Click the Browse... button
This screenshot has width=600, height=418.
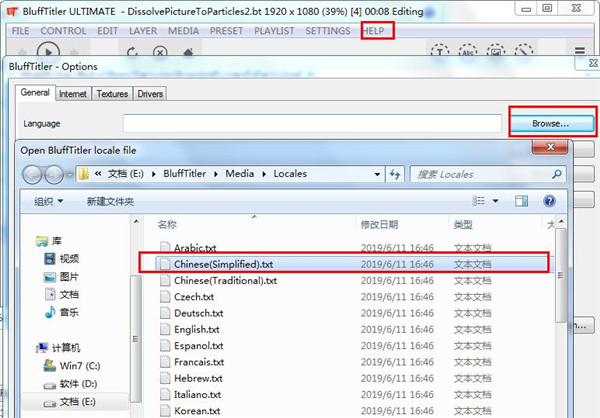pyautogui.click(x=551, y=123)
